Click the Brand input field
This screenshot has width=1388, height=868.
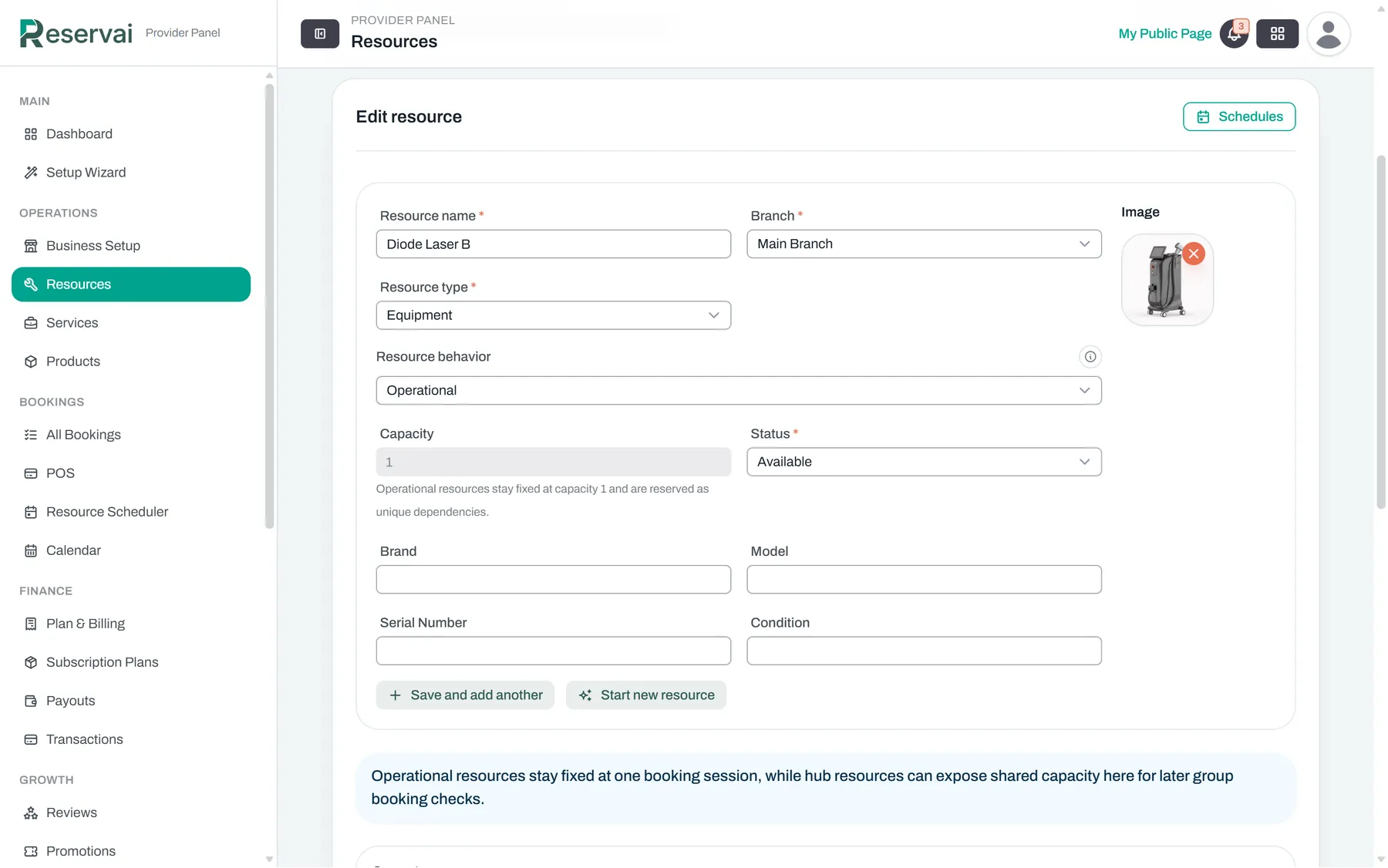pos(553,580)
